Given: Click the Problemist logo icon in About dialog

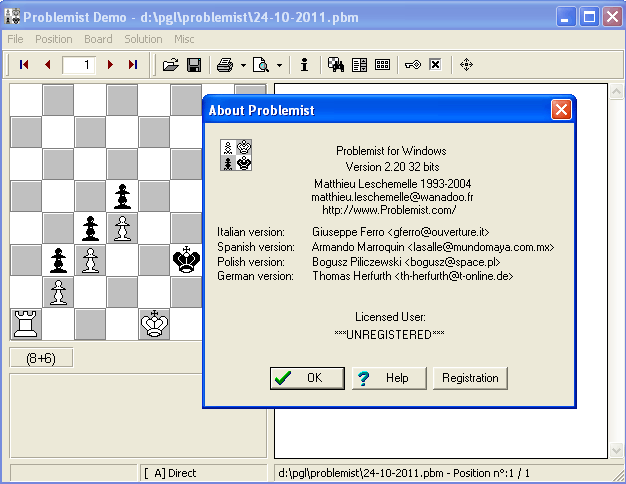Looking at the screenshot, I should [x=236, y=155].
